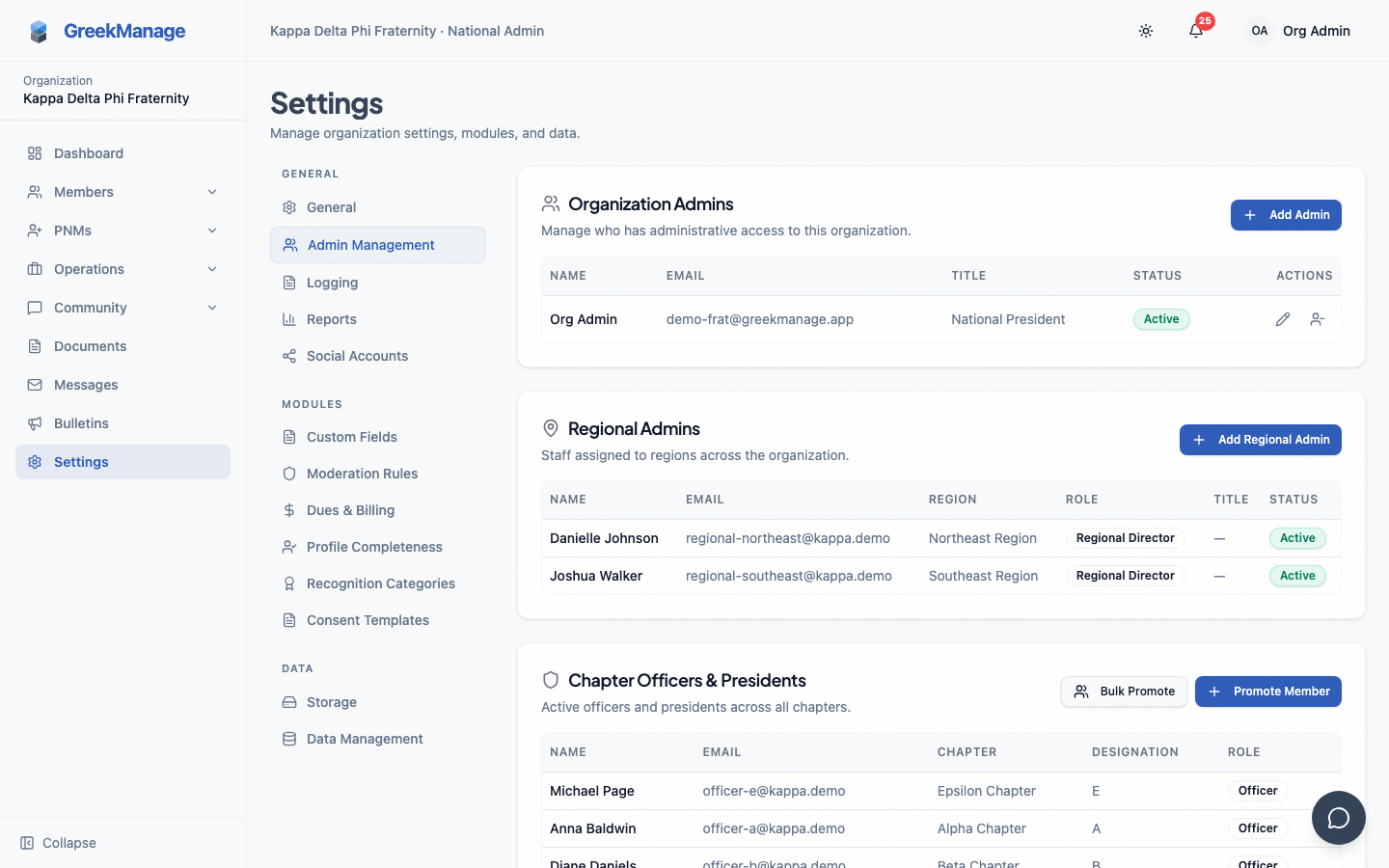Image resolution: width=1389 pixels, height=868 pixels.
Task: Click officer-a@kappa.demo email
Action: coord(774,828)
